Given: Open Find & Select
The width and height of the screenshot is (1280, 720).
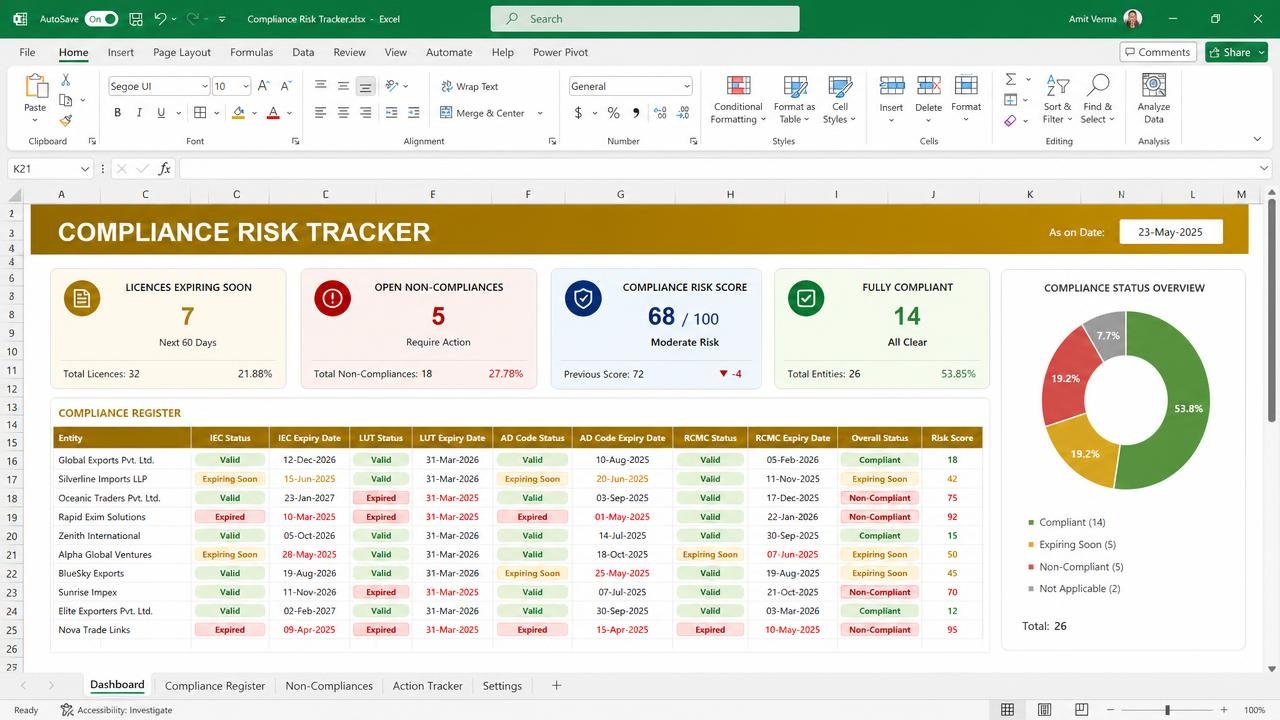Looking at the screenshot, I should coord(1097,100).
